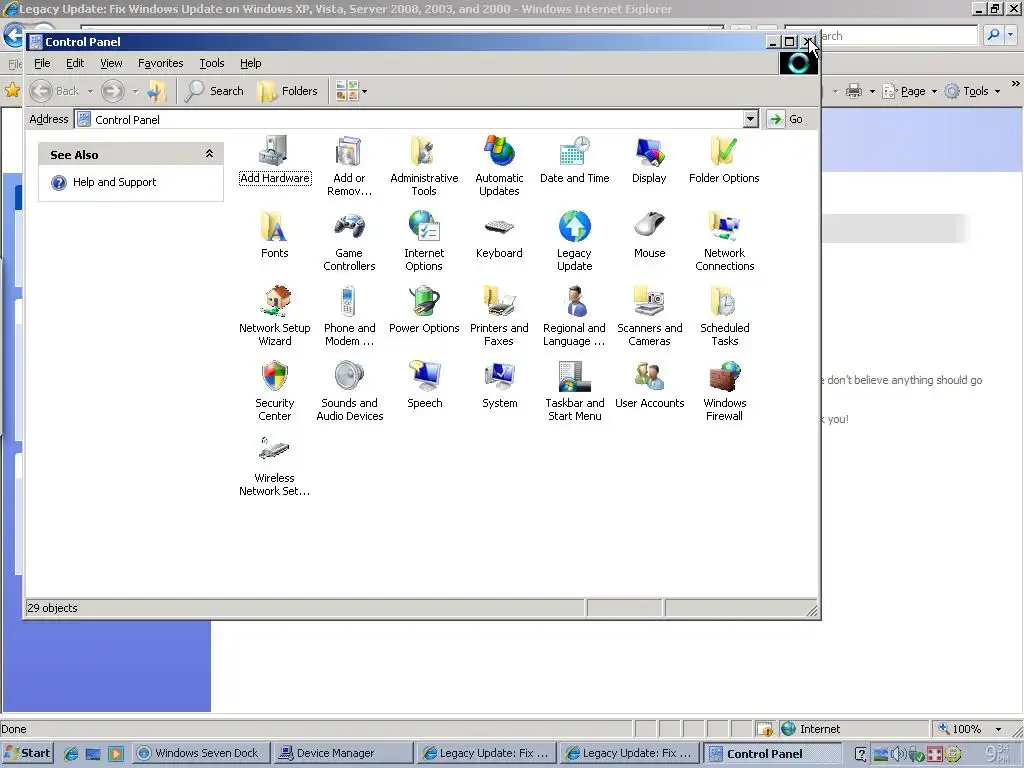The image size is (1024, 768).
Task: Open Game Controllers
Action: click(349, 241)
